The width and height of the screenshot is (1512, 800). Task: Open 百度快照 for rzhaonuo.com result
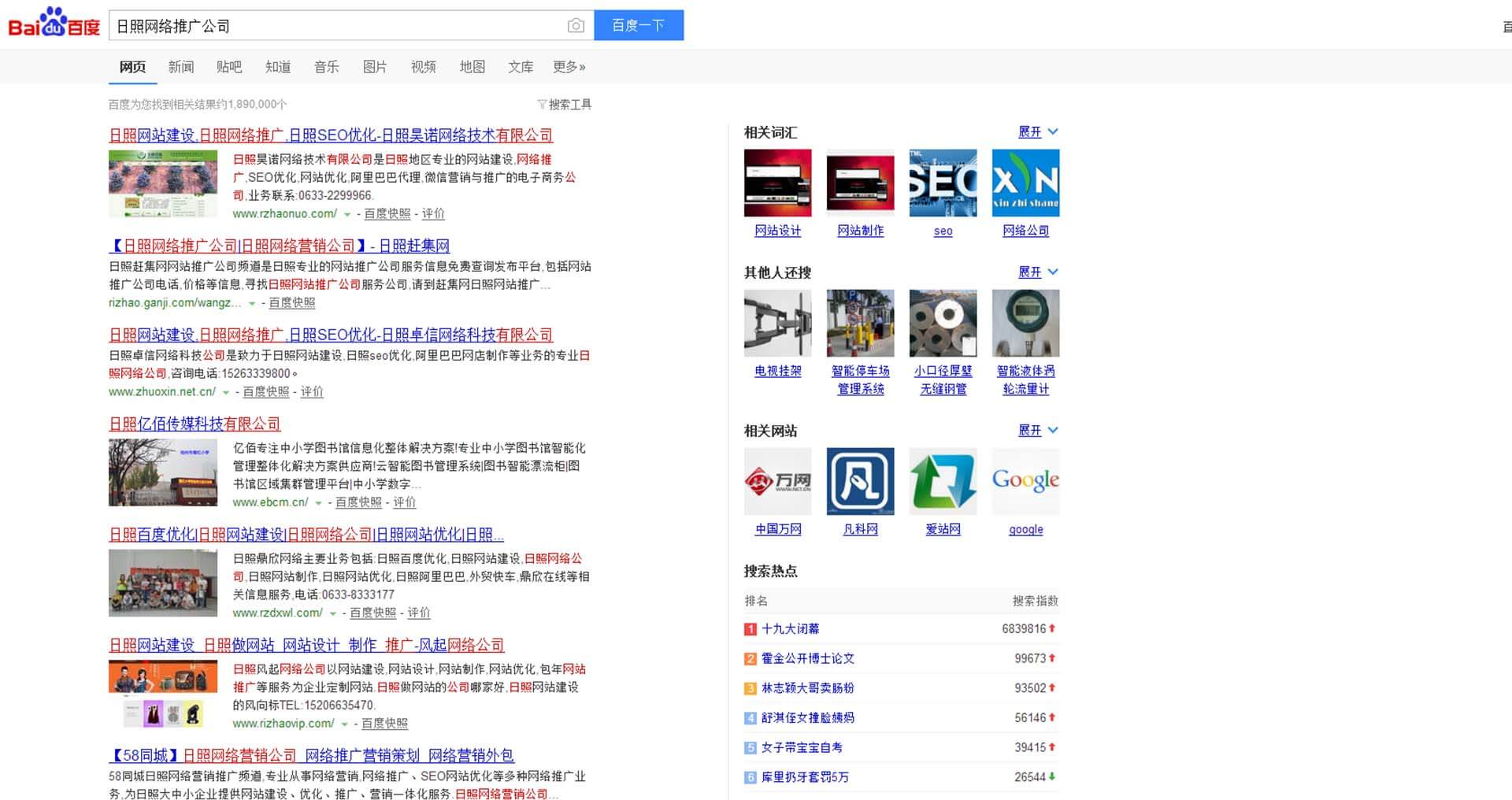pyautogui.click(x=387, y=213)
